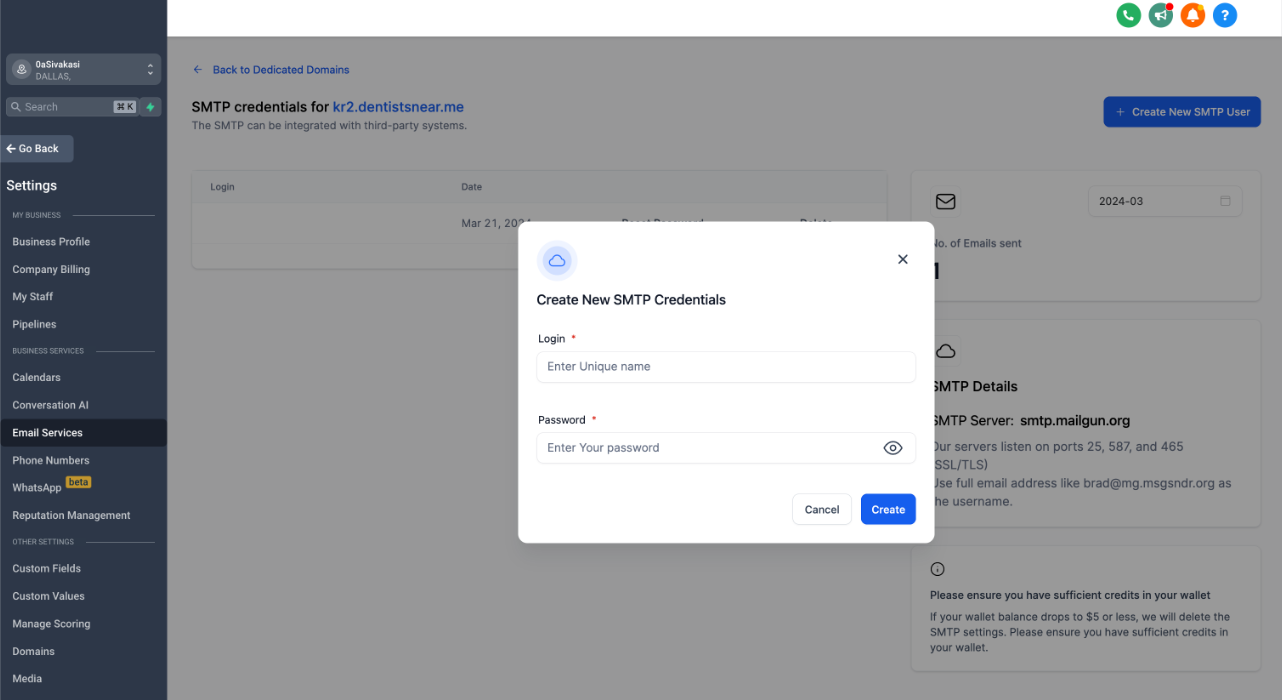Click the blue Create button
Screen dimensions: 1282x700
pyautogui.click(x=888, y=509)
